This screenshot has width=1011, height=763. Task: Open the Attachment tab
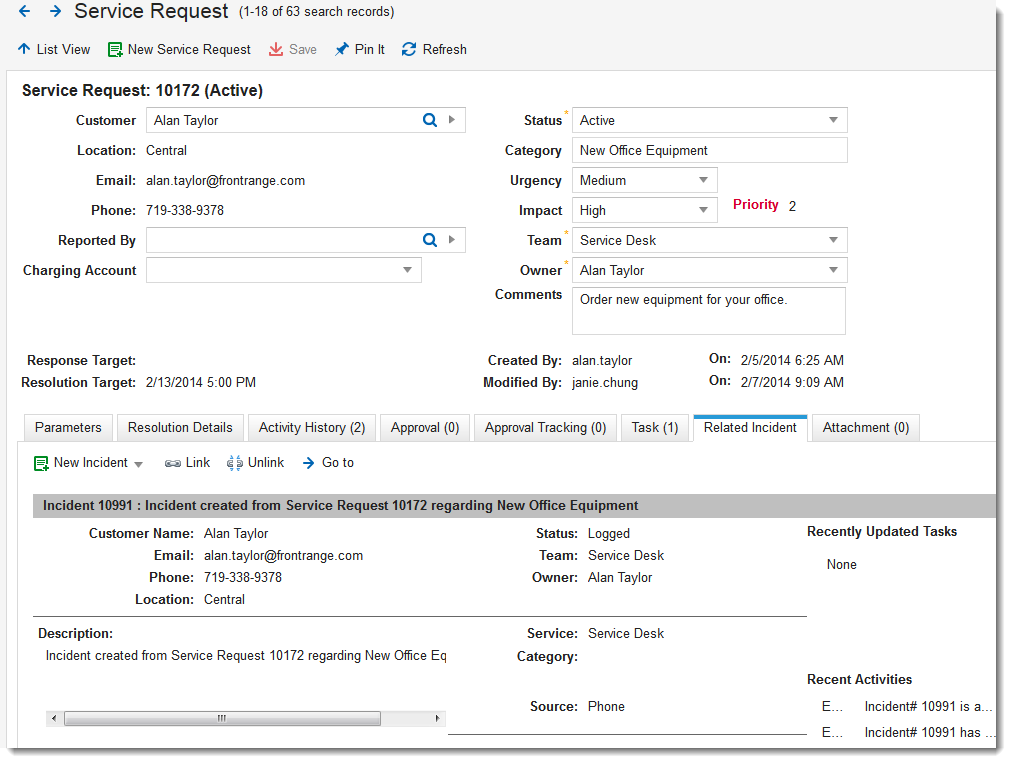[x=865, y=427]
